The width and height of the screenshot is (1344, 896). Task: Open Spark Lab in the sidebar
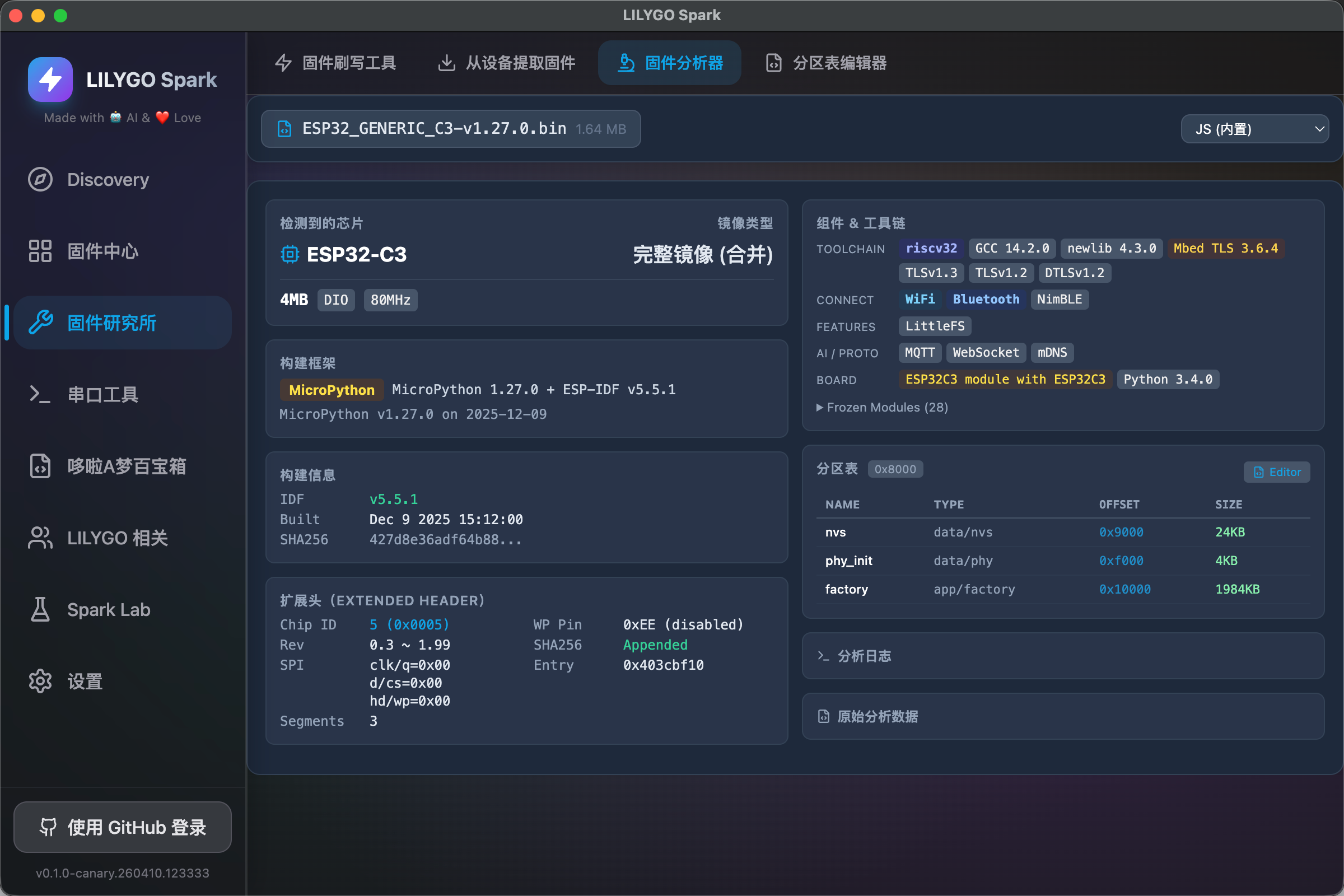point(123,610)
